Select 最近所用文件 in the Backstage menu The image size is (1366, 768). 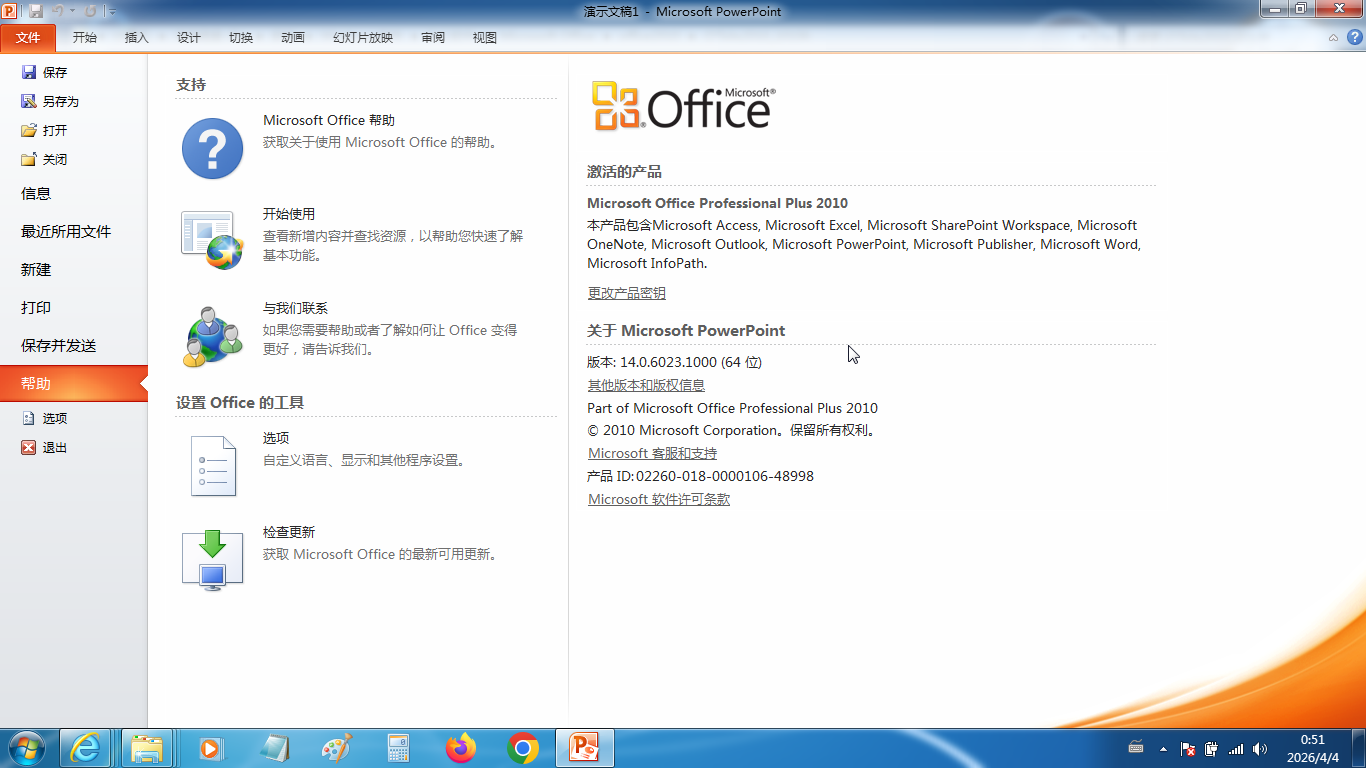pos(66,232)
